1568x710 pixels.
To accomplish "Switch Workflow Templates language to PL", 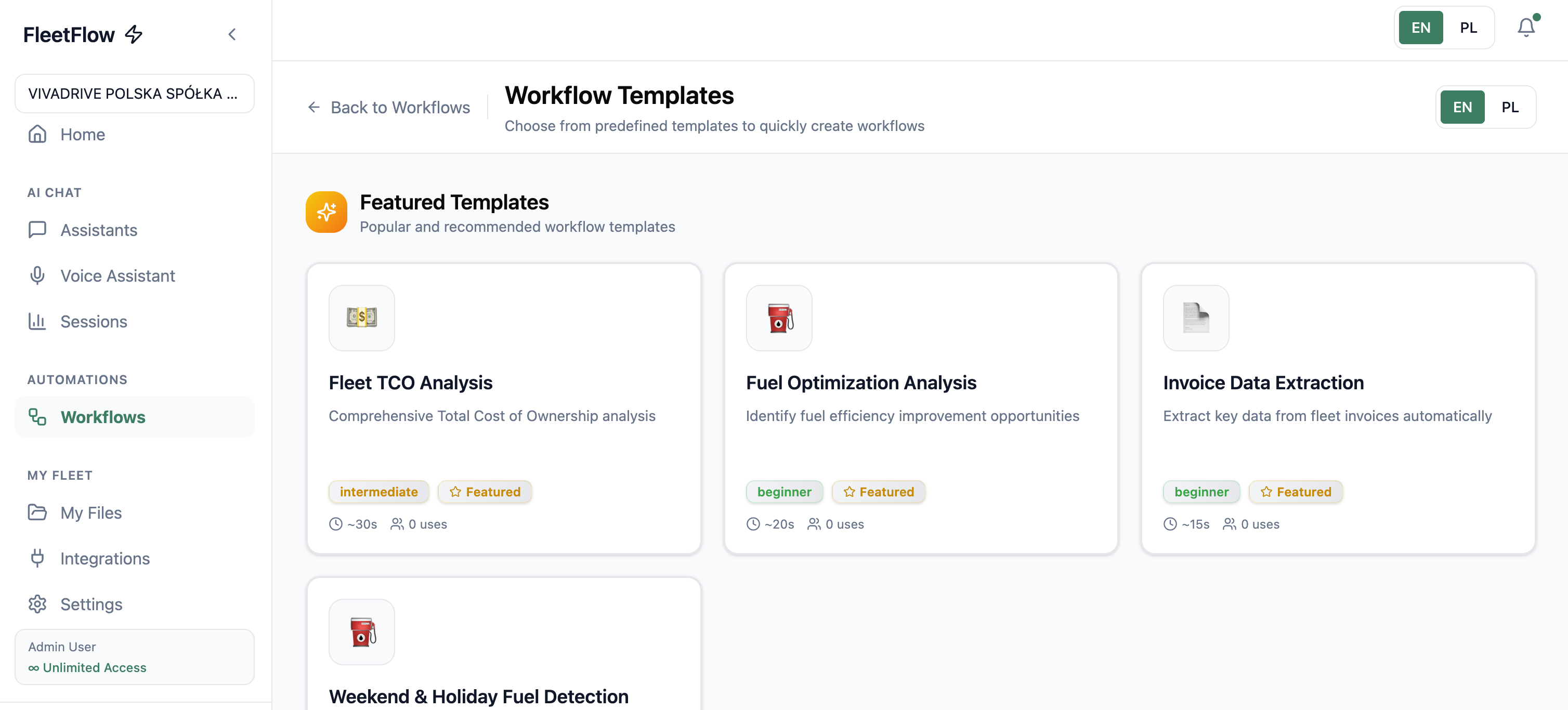I will pos(1510,107).
